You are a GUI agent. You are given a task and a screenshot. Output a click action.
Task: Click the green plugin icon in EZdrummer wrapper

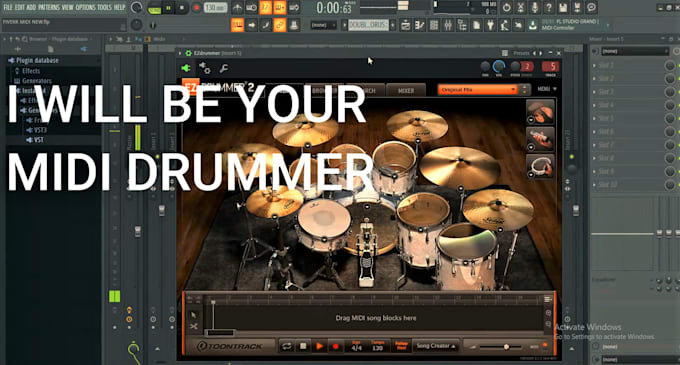186,68
